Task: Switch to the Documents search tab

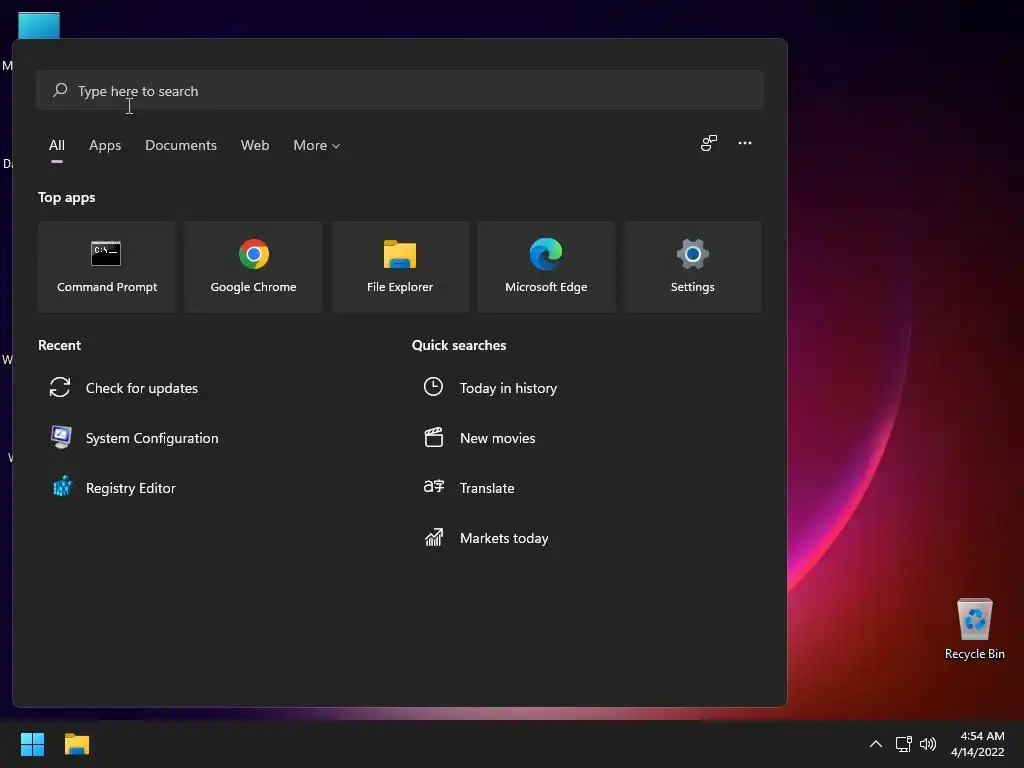Action: (x=181, y=145)
